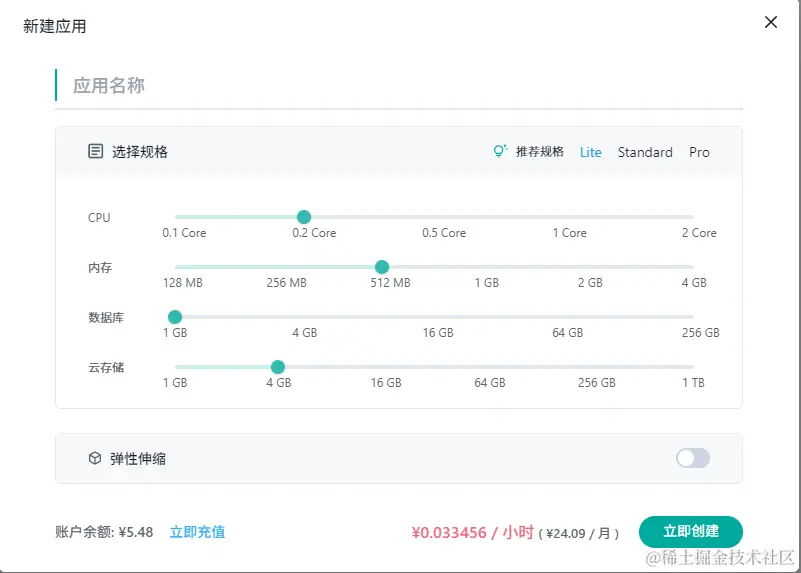Close the 新建应用 dialog
This screenshot has height=573, width=801.
coord(770,23)
